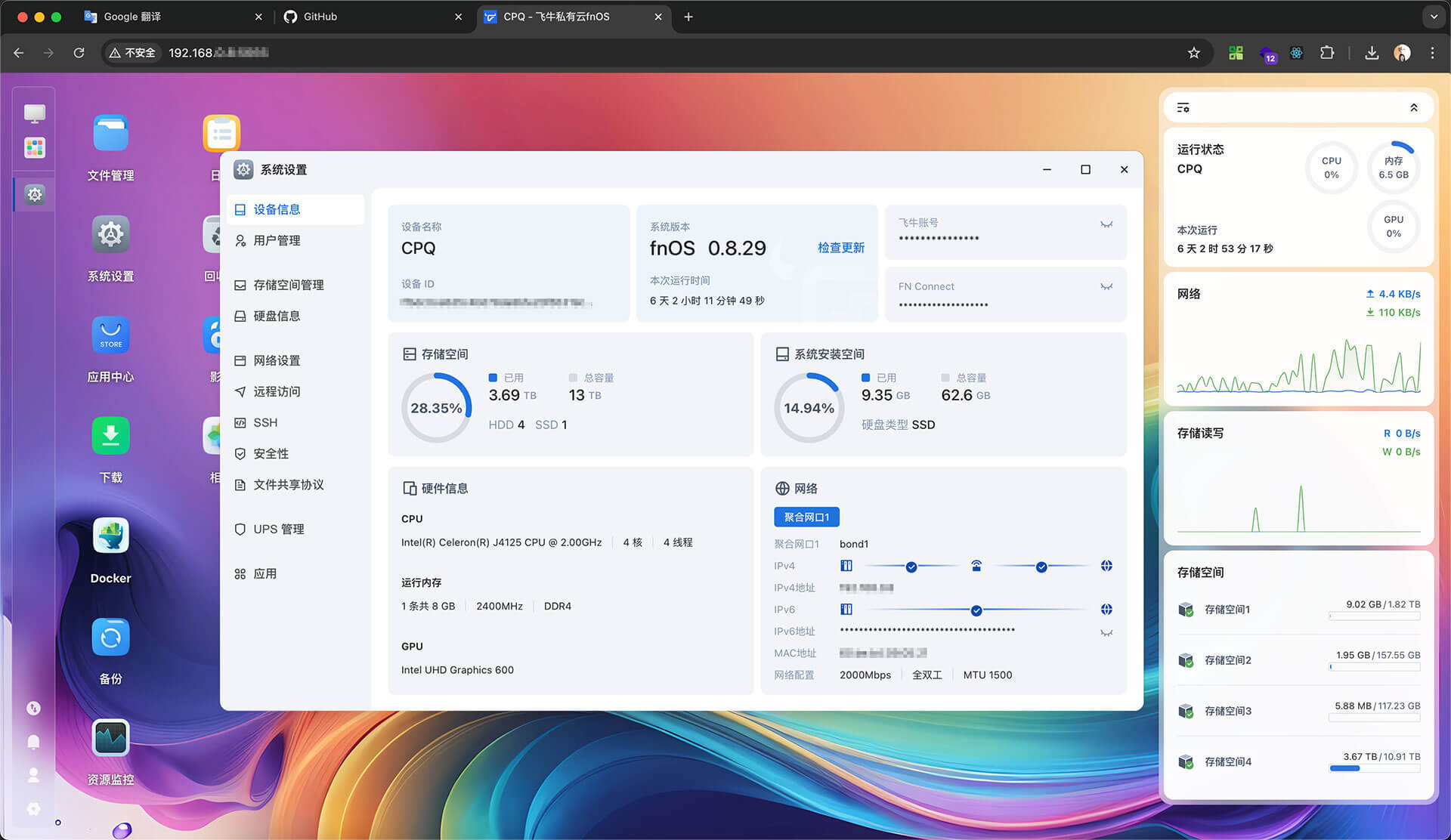Reveal the hidden FN Connect value

click(1106, 286)
